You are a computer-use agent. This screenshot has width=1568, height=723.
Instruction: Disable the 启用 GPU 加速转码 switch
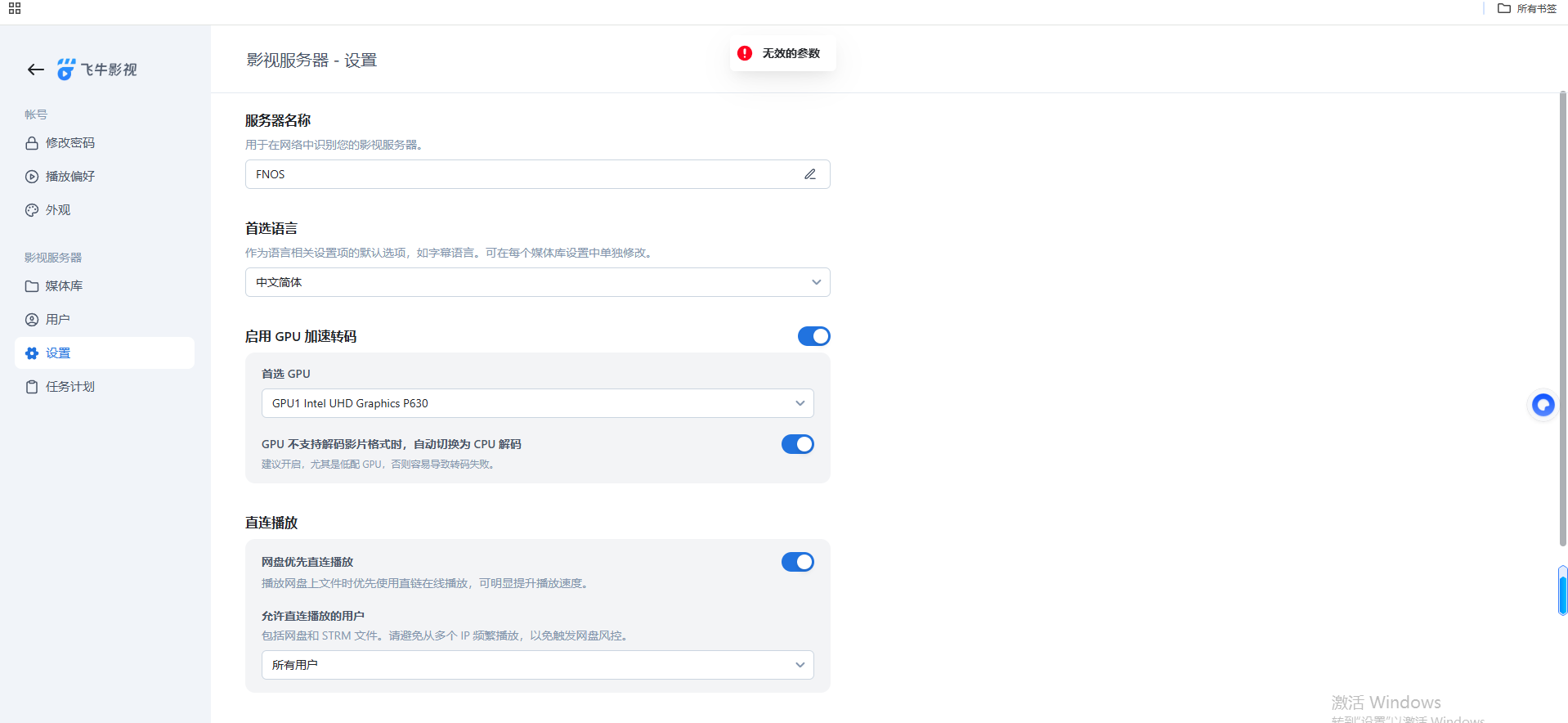(x=814, y=336)
